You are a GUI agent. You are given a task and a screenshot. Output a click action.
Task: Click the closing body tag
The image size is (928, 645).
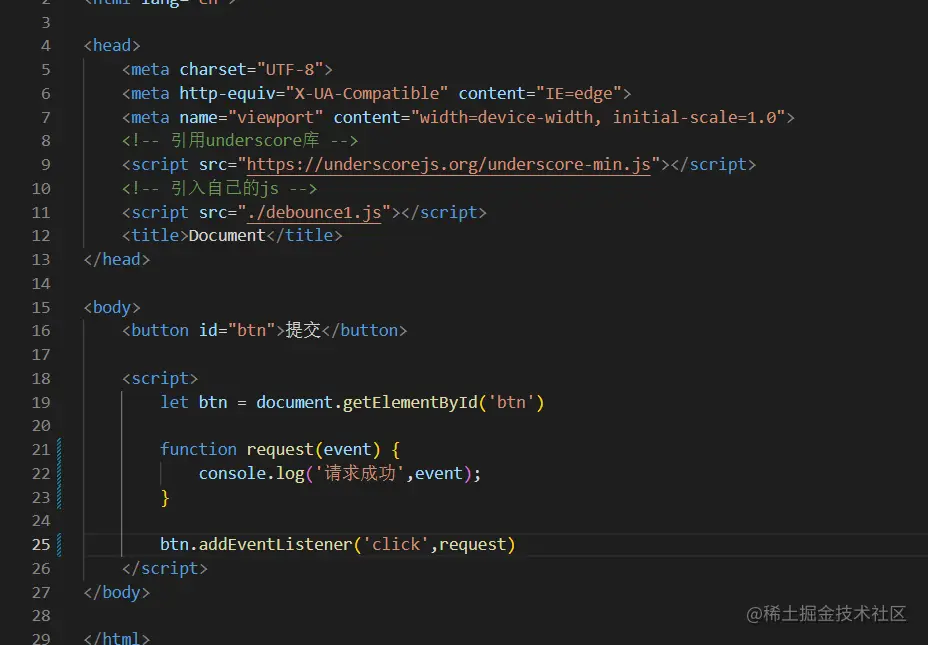(117, 592)
